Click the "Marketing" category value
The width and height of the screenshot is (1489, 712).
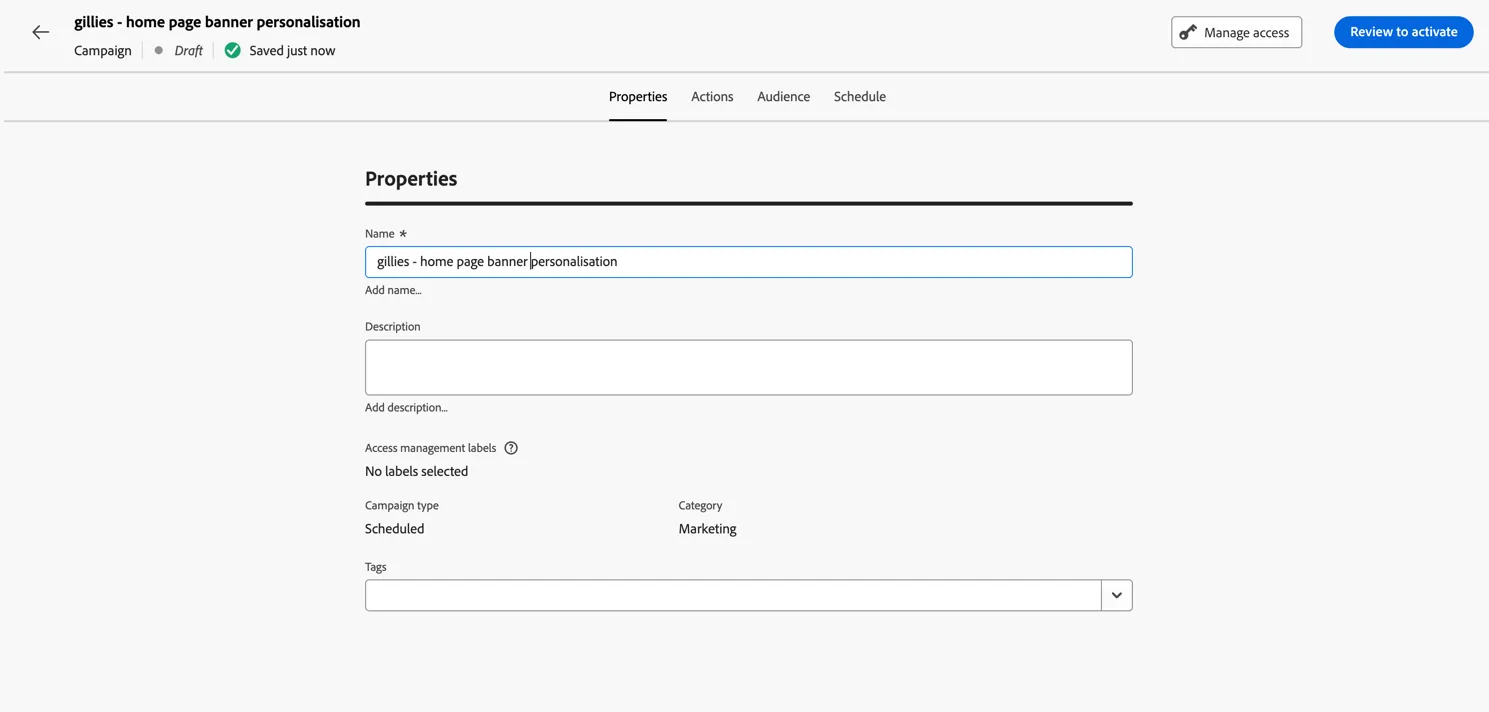click(707, 529)
